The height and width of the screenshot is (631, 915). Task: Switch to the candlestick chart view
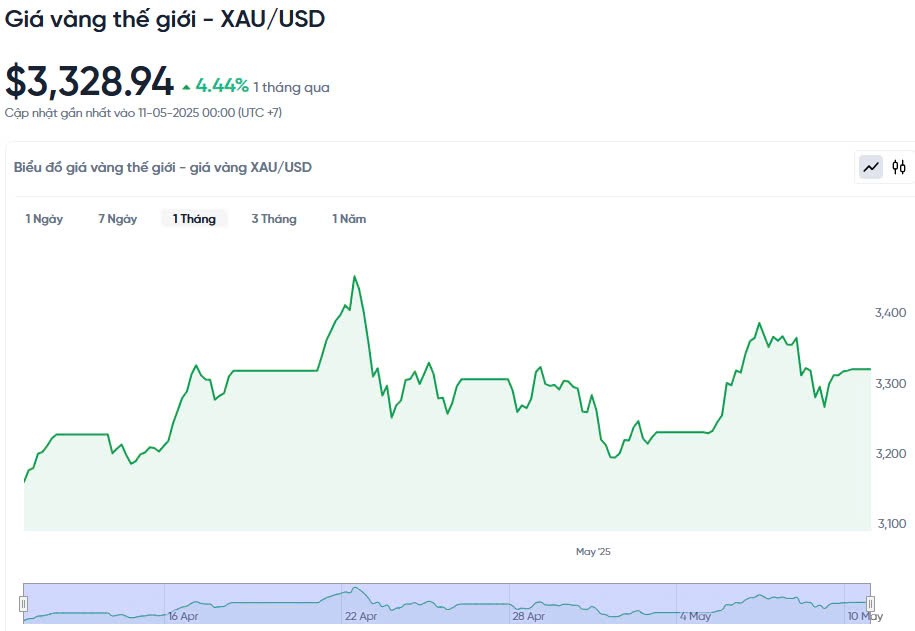coord(899,167)
